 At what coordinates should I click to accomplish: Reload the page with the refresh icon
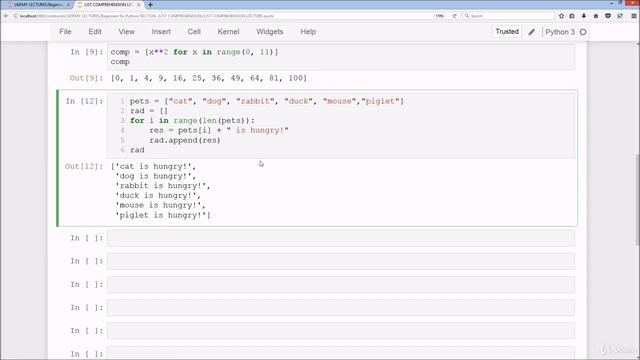coord(454,16)
